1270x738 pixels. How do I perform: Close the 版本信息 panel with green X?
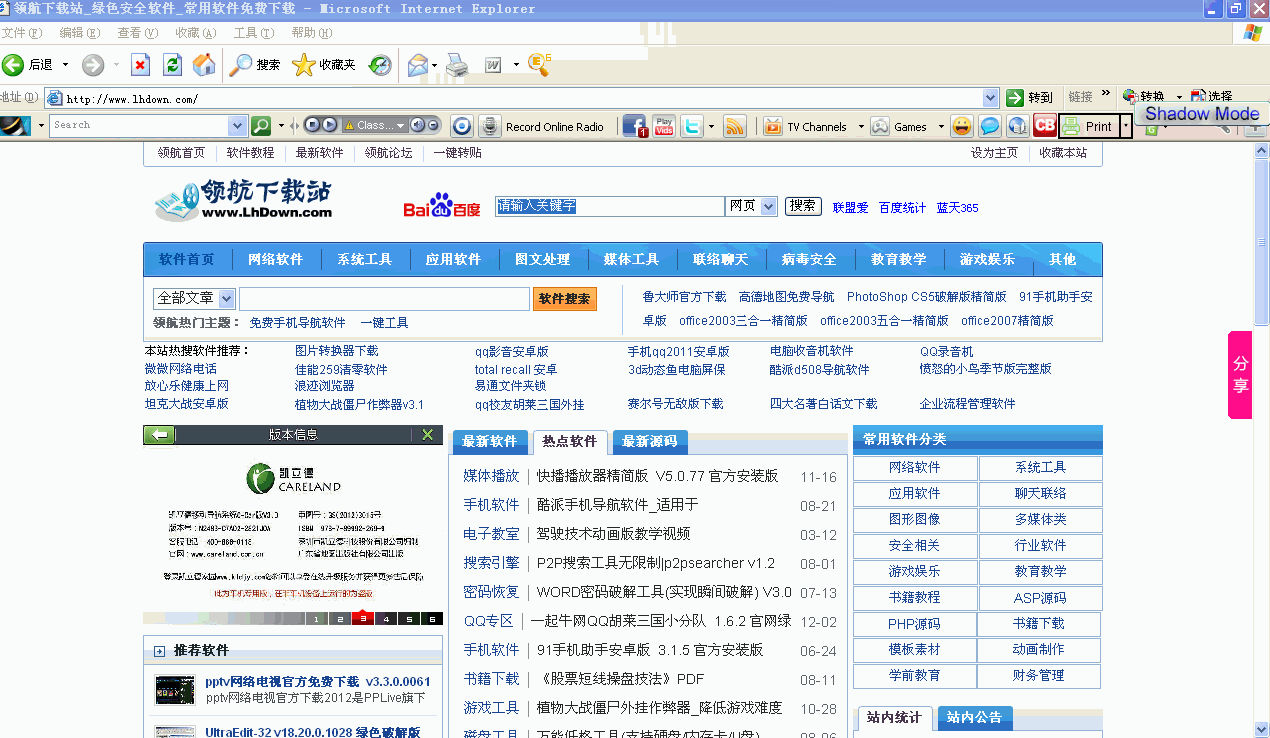[x=427, y=435]
